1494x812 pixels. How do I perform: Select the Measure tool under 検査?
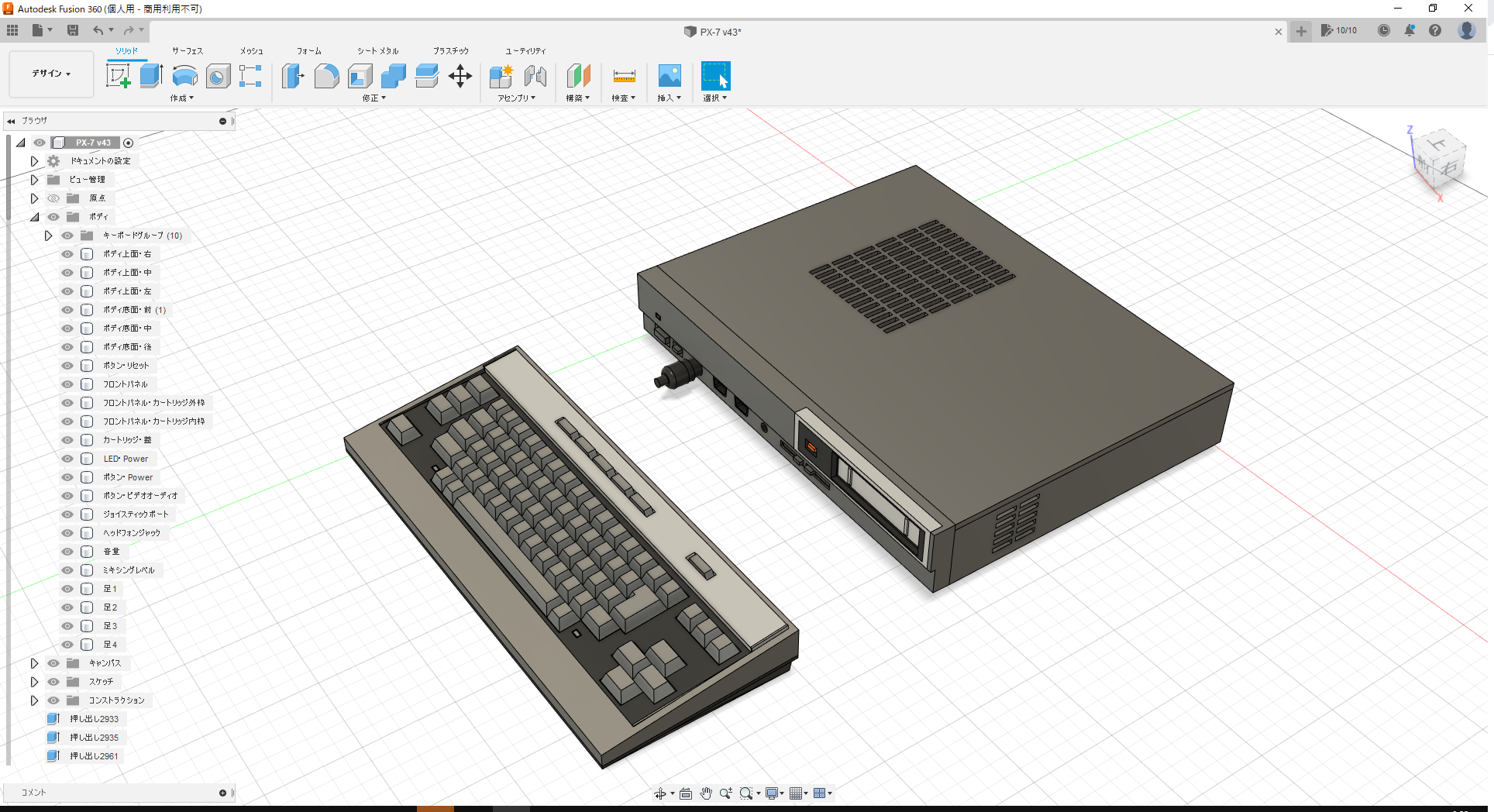[624, 75]
